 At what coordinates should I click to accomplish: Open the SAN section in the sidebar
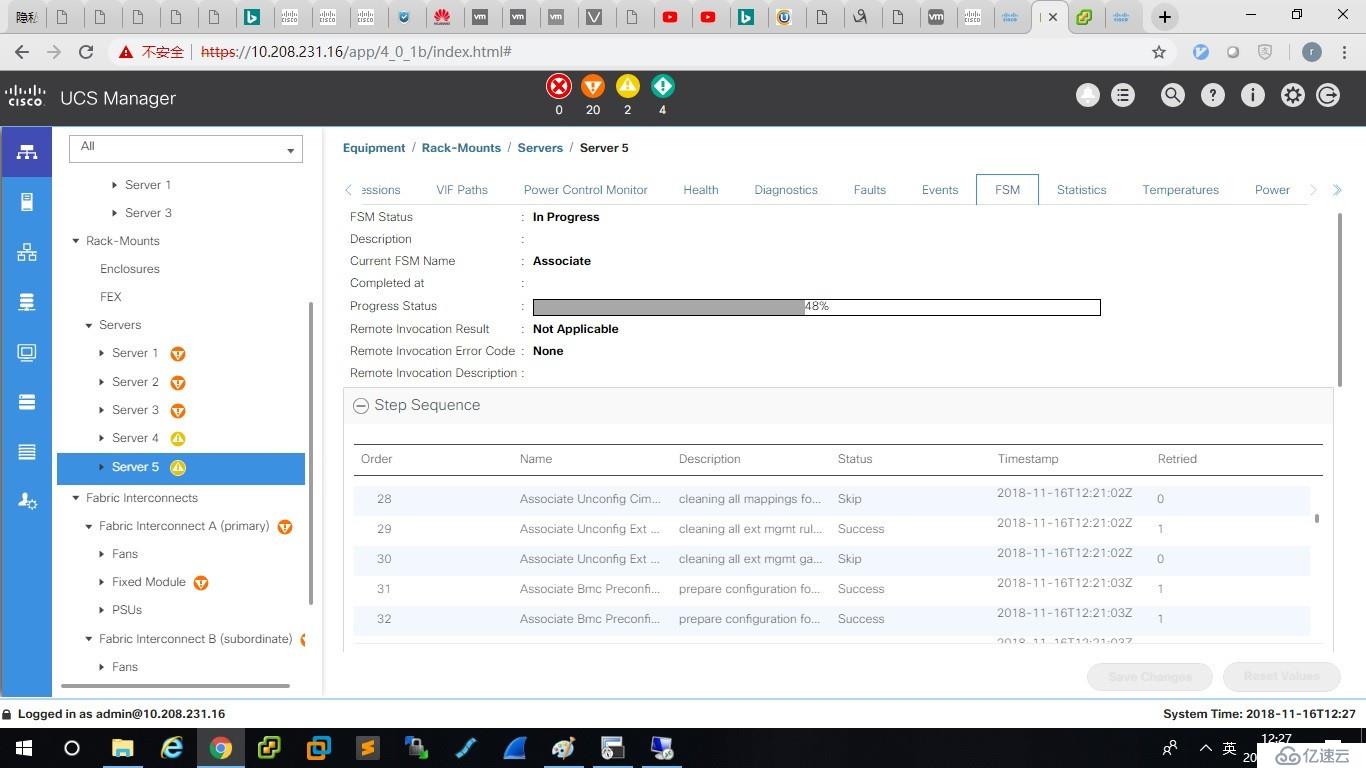27,302
